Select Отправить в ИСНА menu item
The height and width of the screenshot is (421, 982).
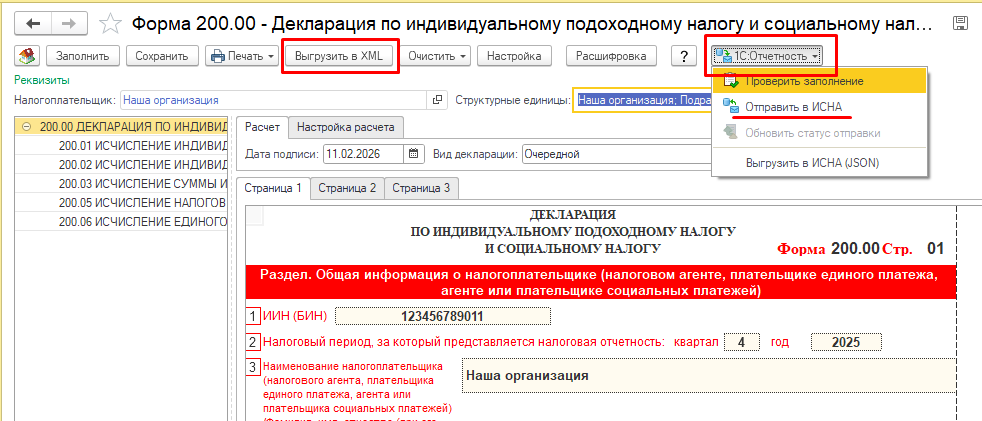tap(786, 107)
